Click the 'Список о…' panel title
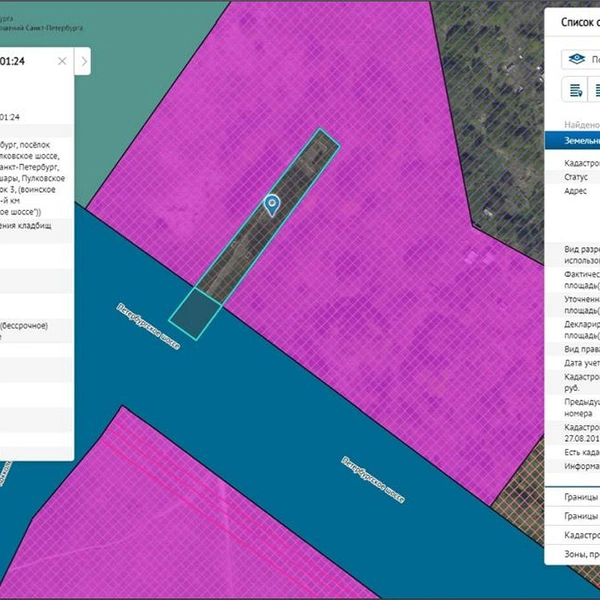The height and width of the screenshot is (600, 600). 580,22
